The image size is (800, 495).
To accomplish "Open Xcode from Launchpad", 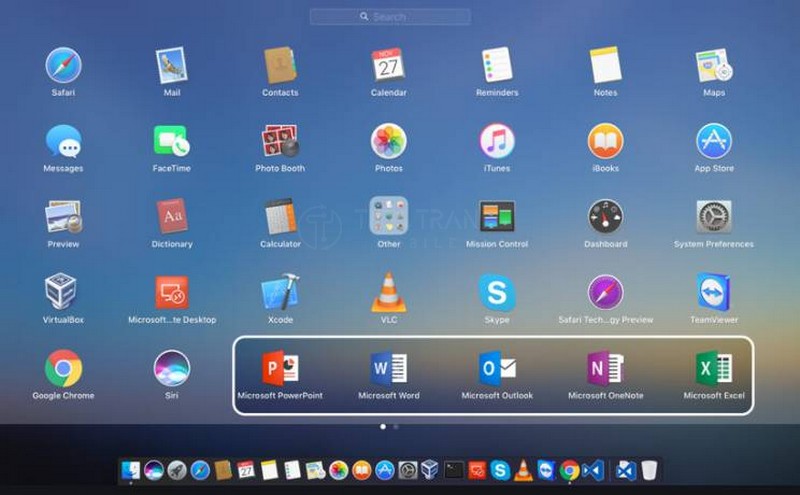I will point(280,293).
